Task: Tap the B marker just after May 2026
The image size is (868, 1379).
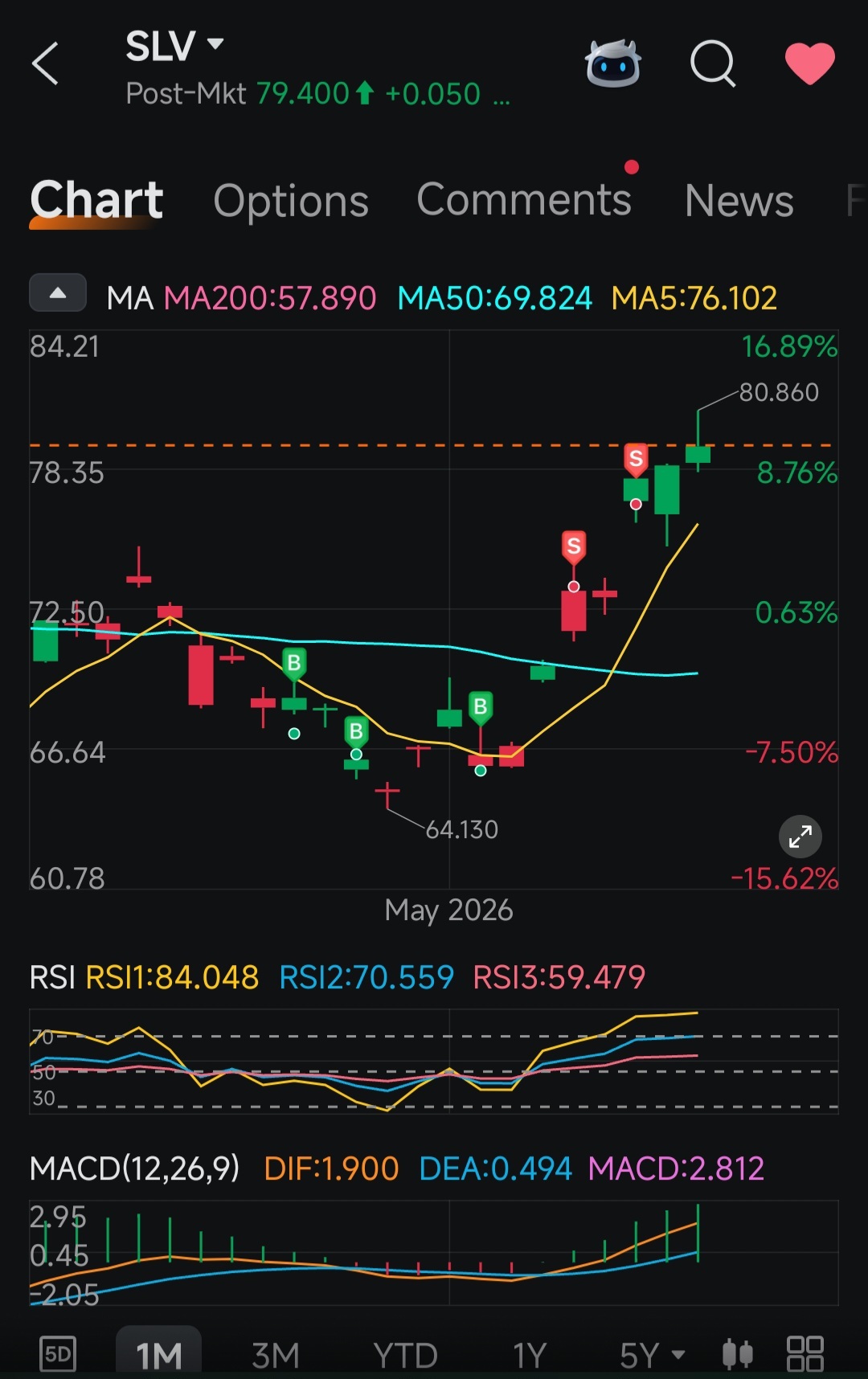Action: pos(481,708)
